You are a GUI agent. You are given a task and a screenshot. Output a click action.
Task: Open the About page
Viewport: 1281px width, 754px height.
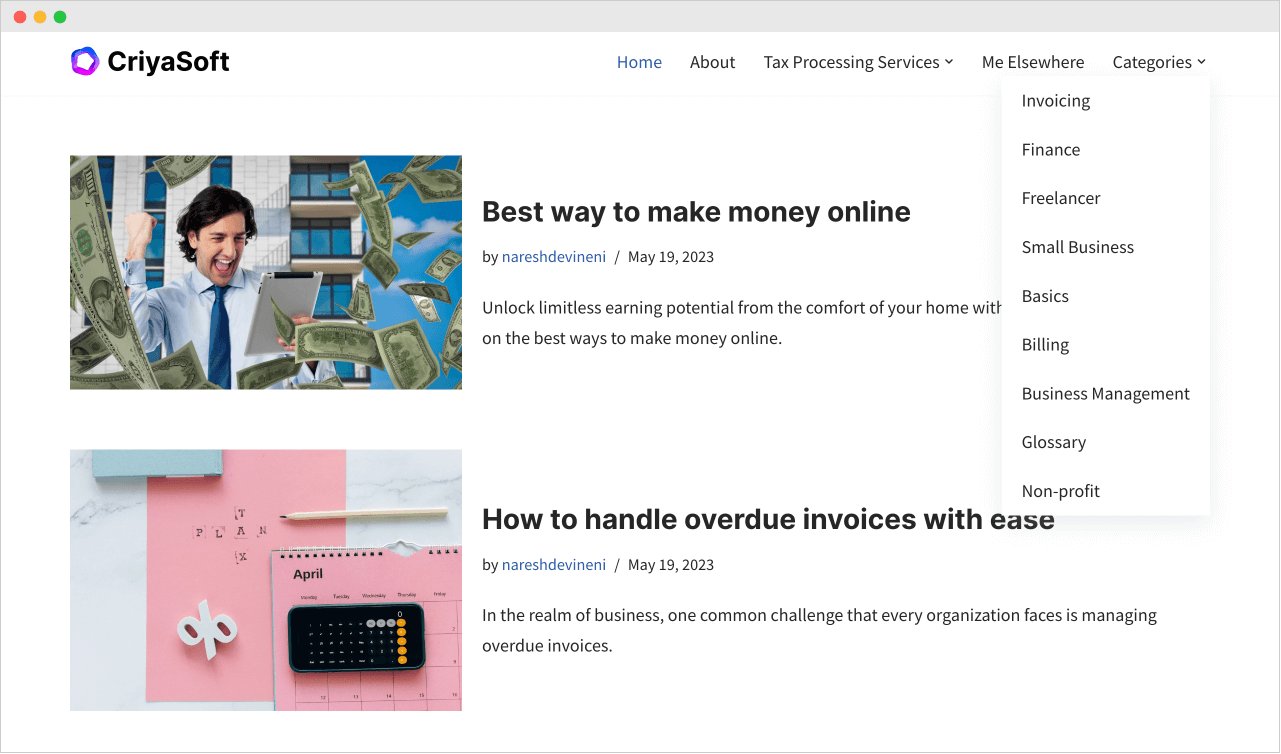(712, 62)
